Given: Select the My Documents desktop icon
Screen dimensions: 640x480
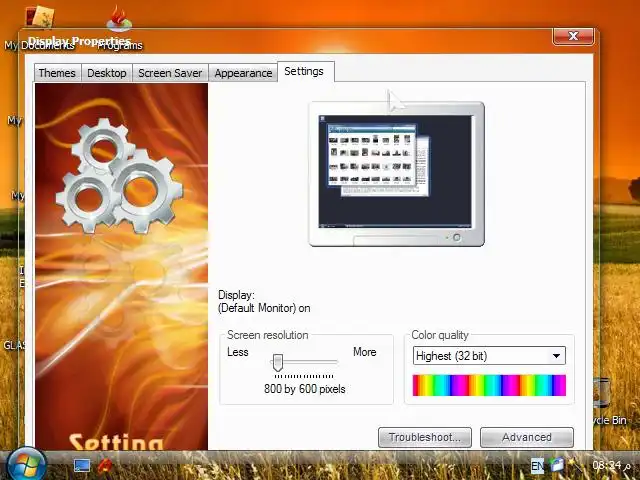Looking at the screenshot, I should click(39, 27).
